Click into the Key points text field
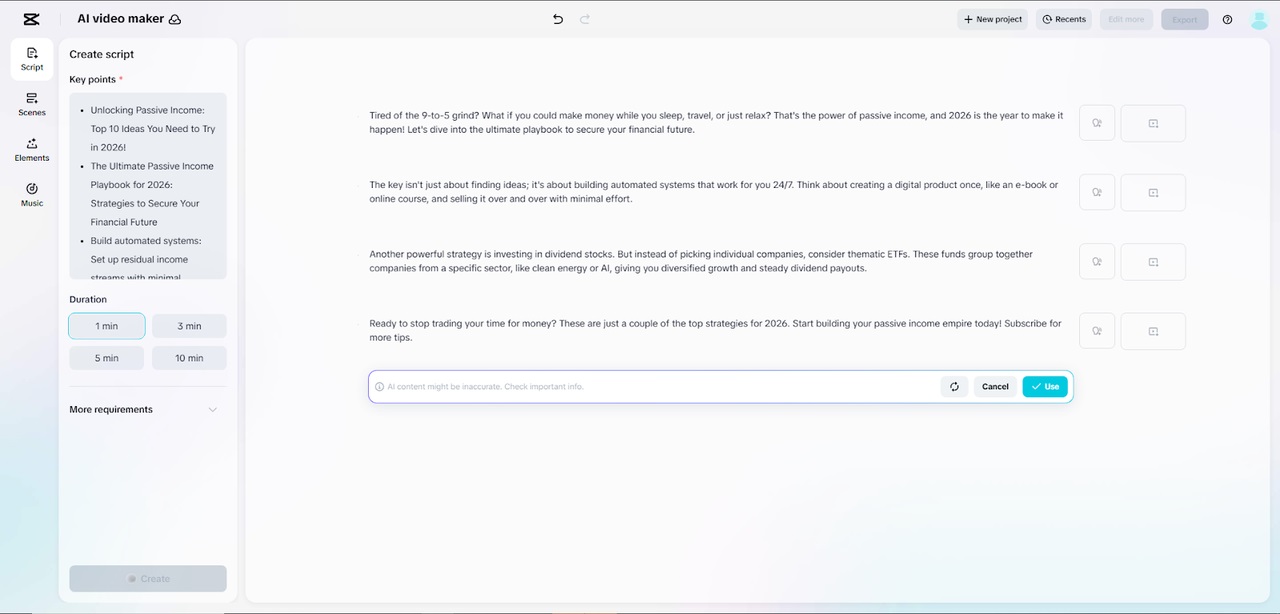Screen dimensions: 1280x614 tap(148, 185)
